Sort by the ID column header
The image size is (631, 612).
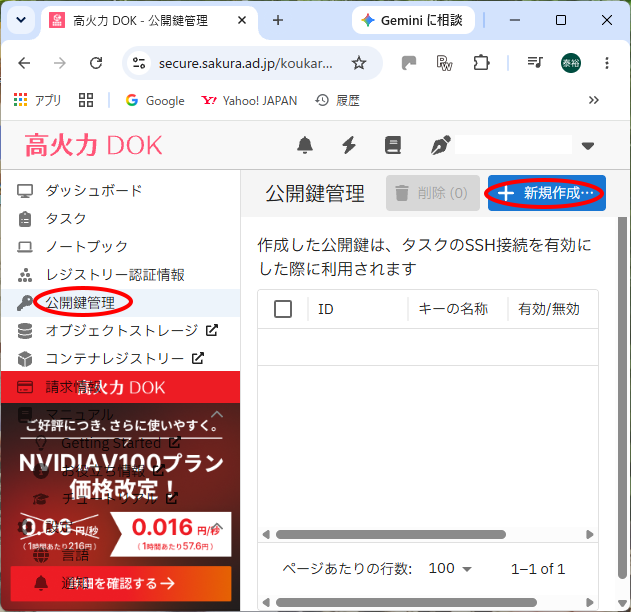click(326, 309)
